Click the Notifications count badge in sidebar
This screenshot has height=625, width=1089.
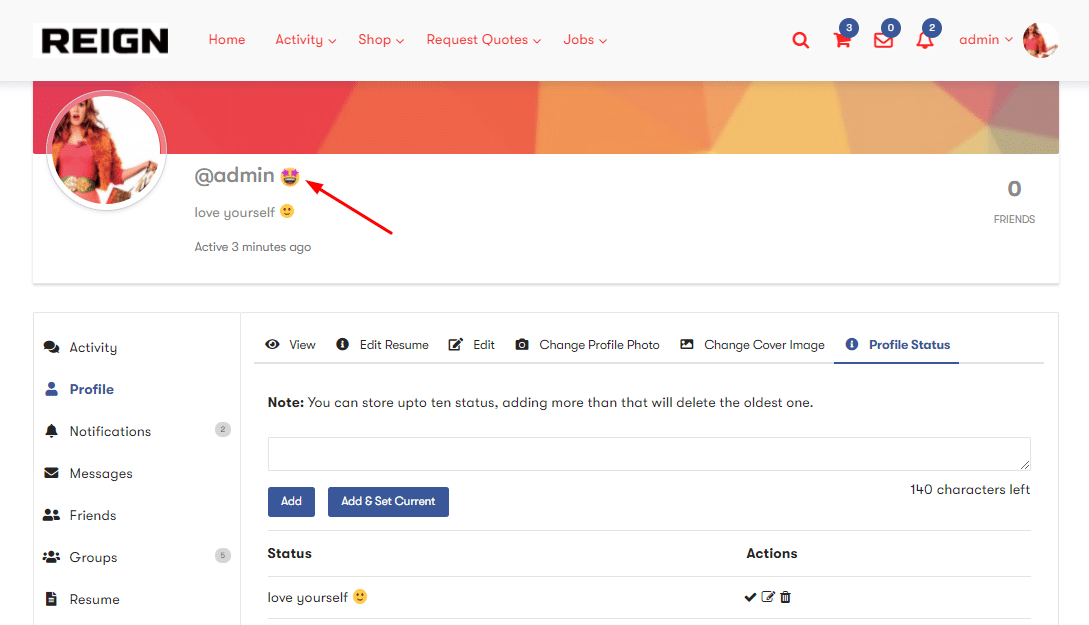tap(222, 430)
